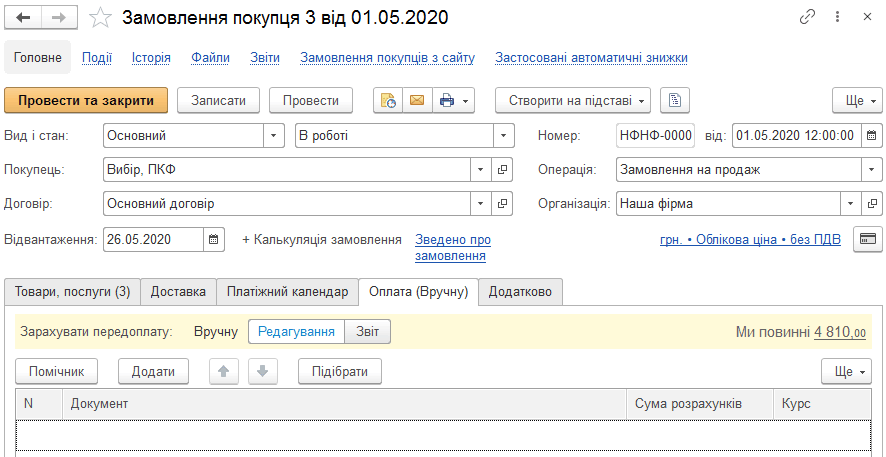
Task: Click the Покупець field Вибір, ПКФ
Action: tap(287, 169)
